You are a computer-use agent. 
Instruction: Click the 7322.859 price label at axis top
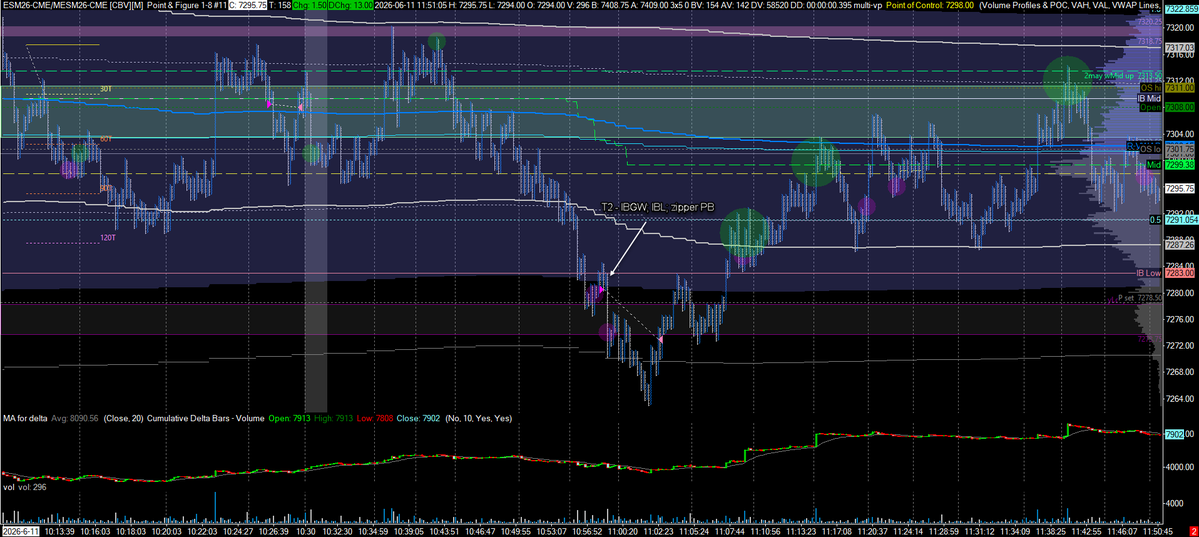tap(1181, 7)
